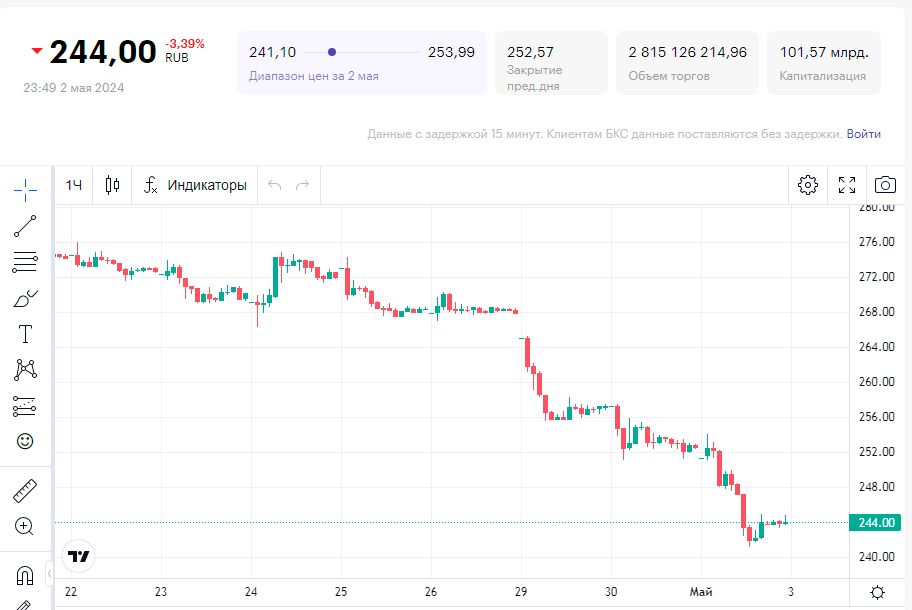Open the candlestick chart style menu
Image resolution: width=912 pixels, height=610 pixels.
[112, 185]
